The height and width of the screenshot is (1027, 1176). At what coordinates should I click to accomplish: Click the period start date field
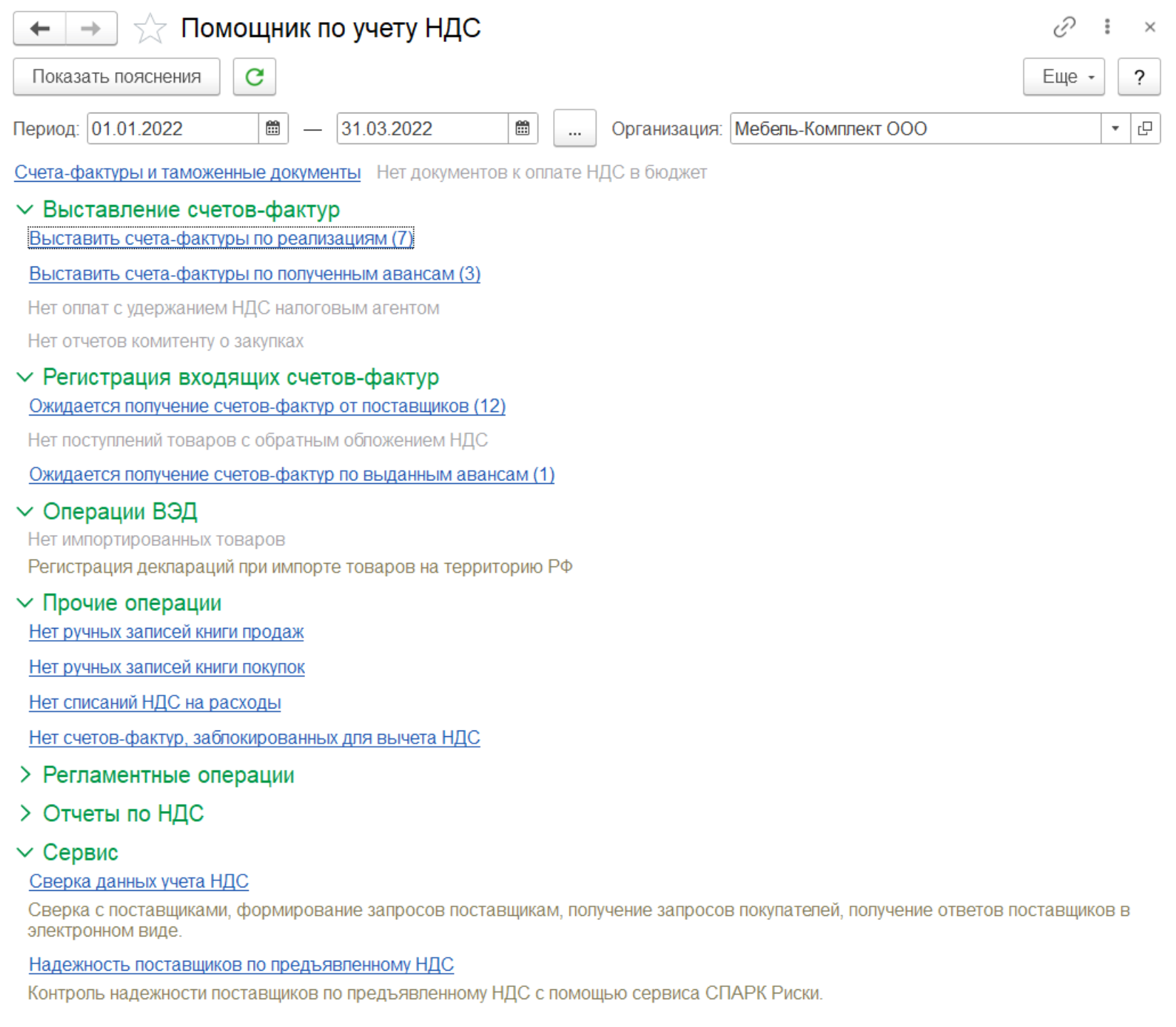(172, 129)
